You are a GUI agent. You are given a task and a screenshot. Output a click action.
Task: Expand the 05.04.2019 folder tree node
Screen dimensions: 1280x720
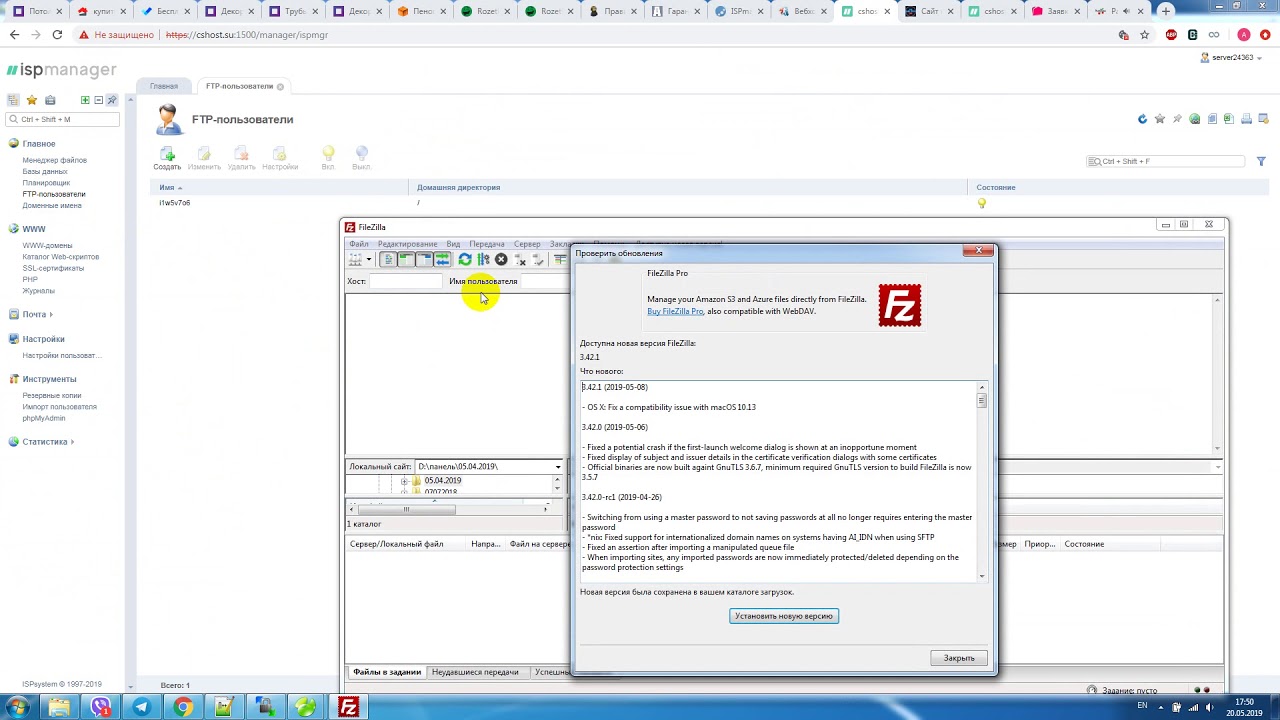point(404,481)
